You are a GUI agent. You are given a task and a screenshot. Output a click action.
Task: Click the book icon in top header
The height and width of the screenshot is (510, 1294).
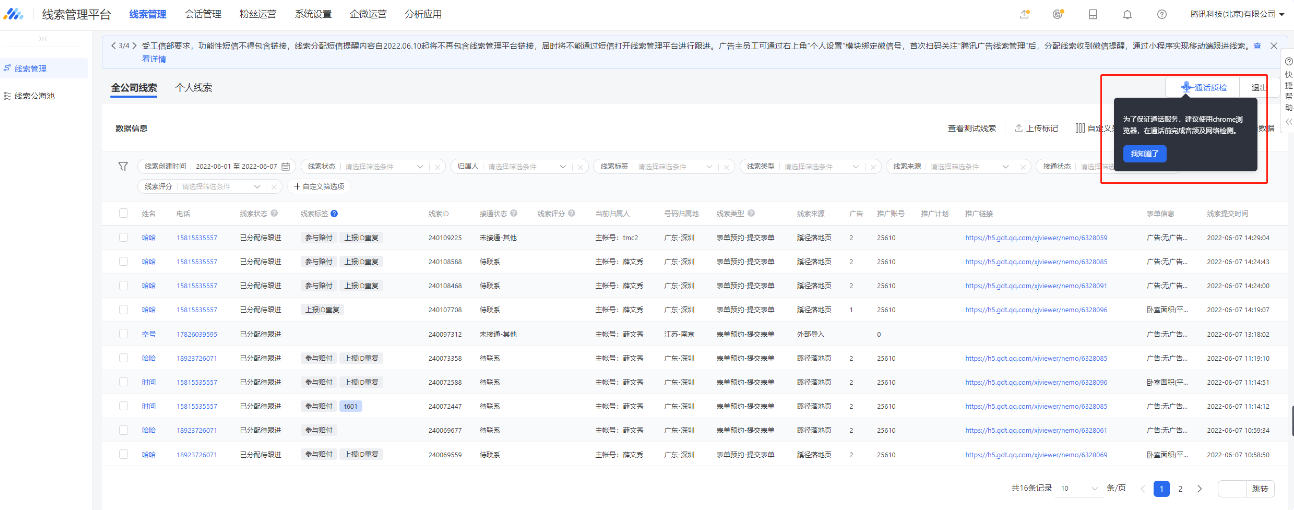[1093, 14]
